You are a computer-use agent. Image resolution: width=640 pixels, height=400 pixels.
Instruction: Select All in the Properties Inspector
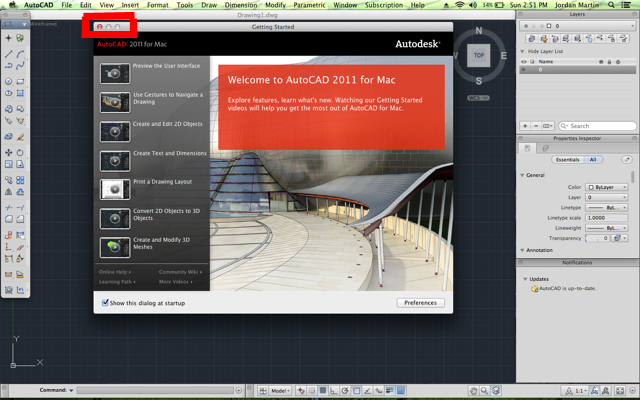(593, 160)
